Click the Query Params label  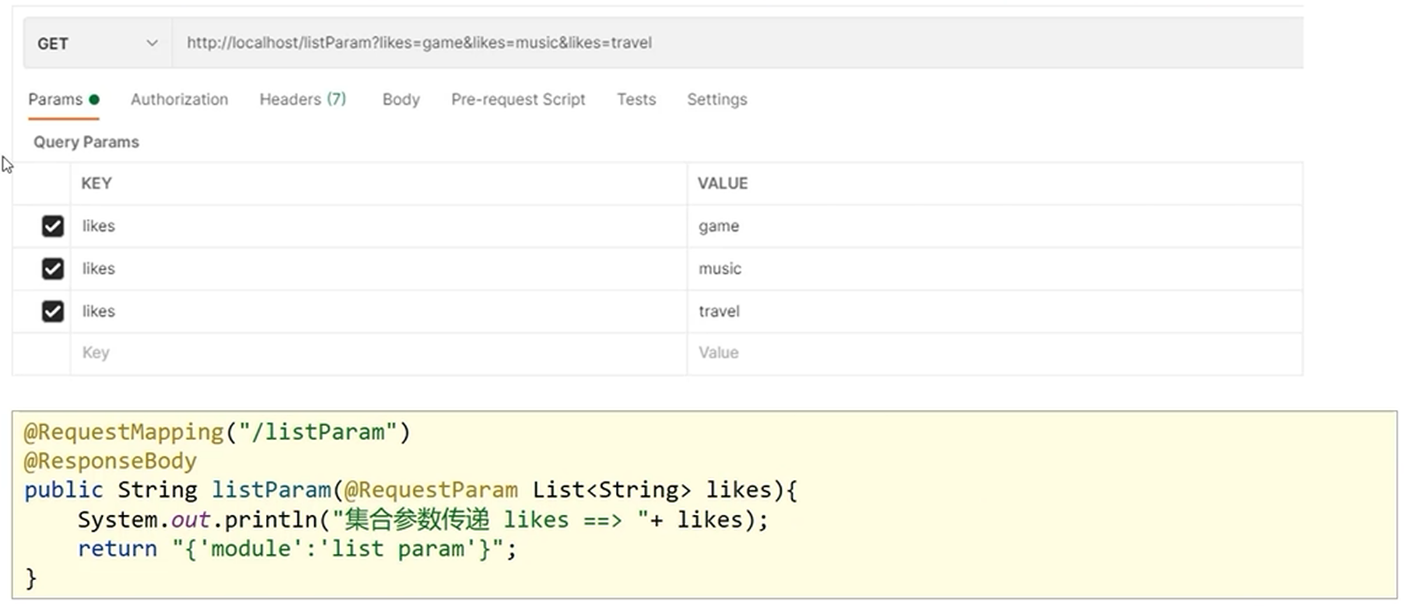pos(86,142)
